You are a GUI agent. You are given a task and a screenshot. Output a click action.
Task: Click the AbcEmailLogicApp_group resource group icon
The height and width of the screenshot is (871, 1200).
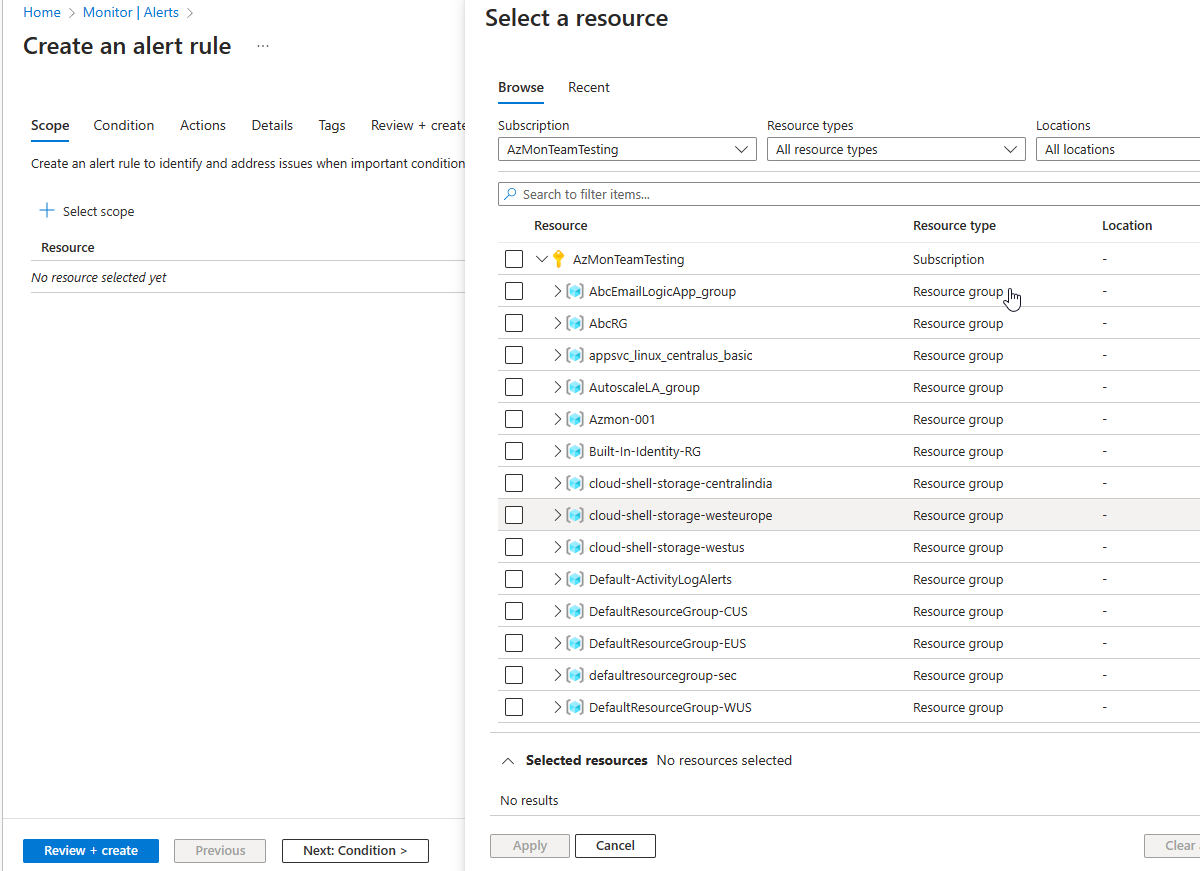point(575,291)
